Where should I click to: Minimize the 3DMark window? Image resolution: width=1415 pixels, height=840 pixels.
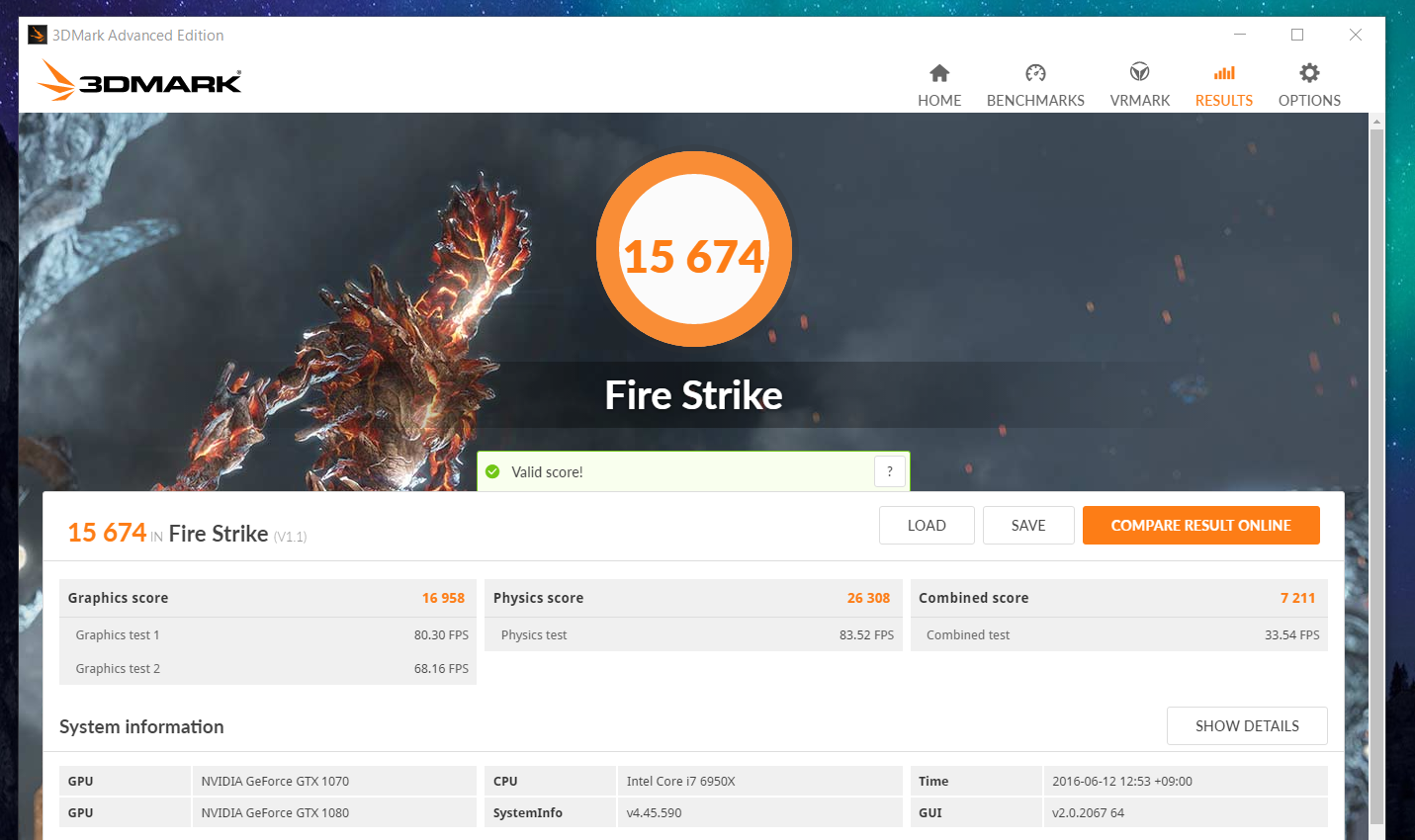(1239, 35)
